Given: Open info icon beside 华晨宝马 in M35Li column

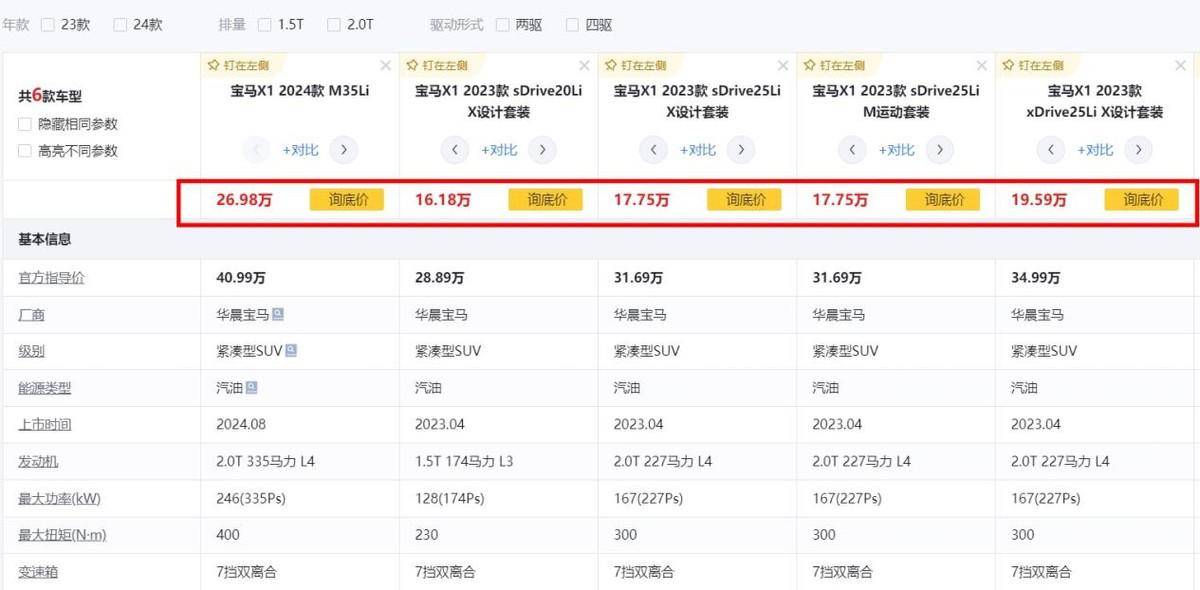Looking at the screenshot, I should click(x=278, y=314).
